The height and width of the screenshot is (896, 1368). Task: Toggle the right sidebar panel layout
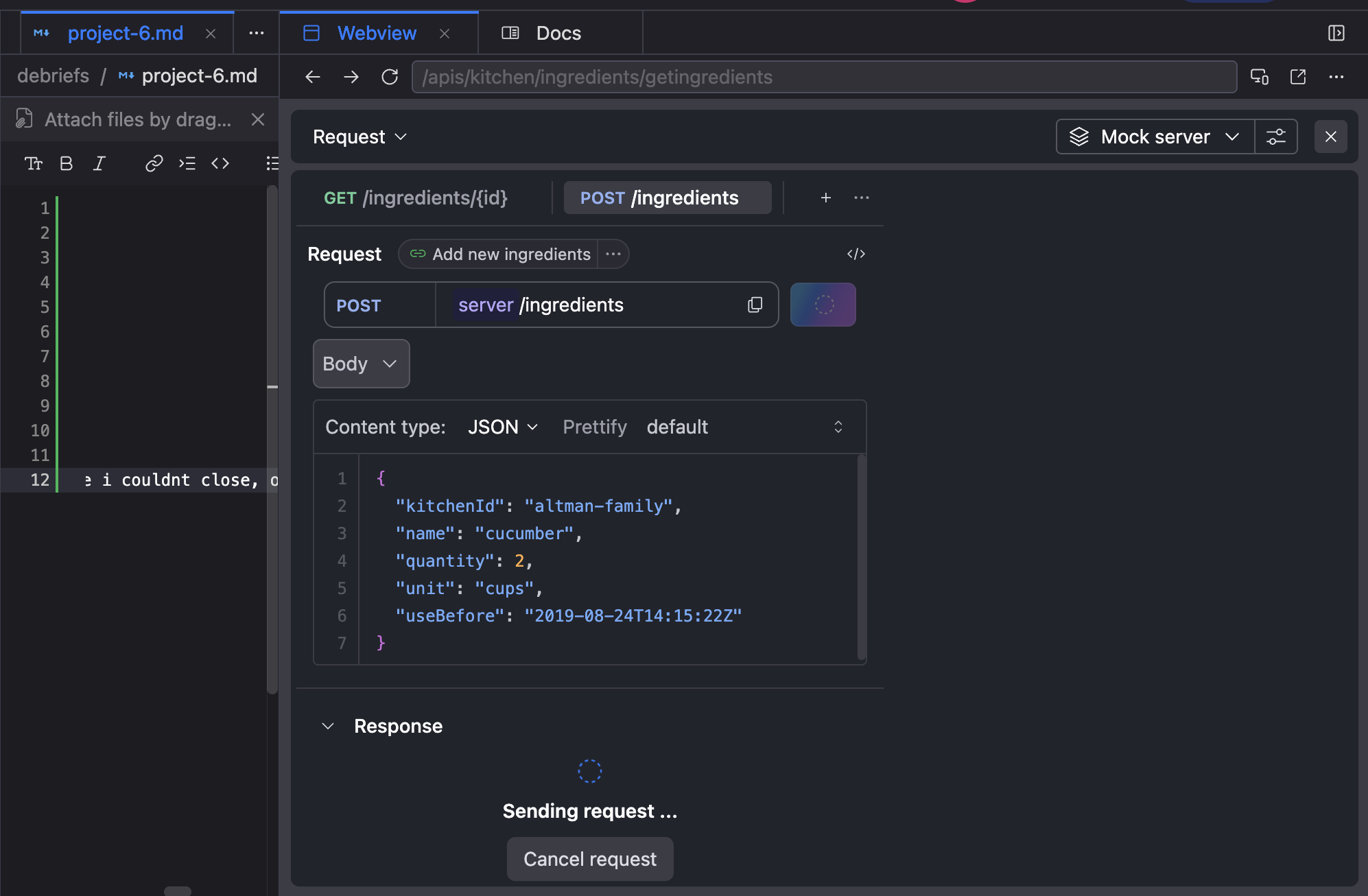click(1336, 33)
